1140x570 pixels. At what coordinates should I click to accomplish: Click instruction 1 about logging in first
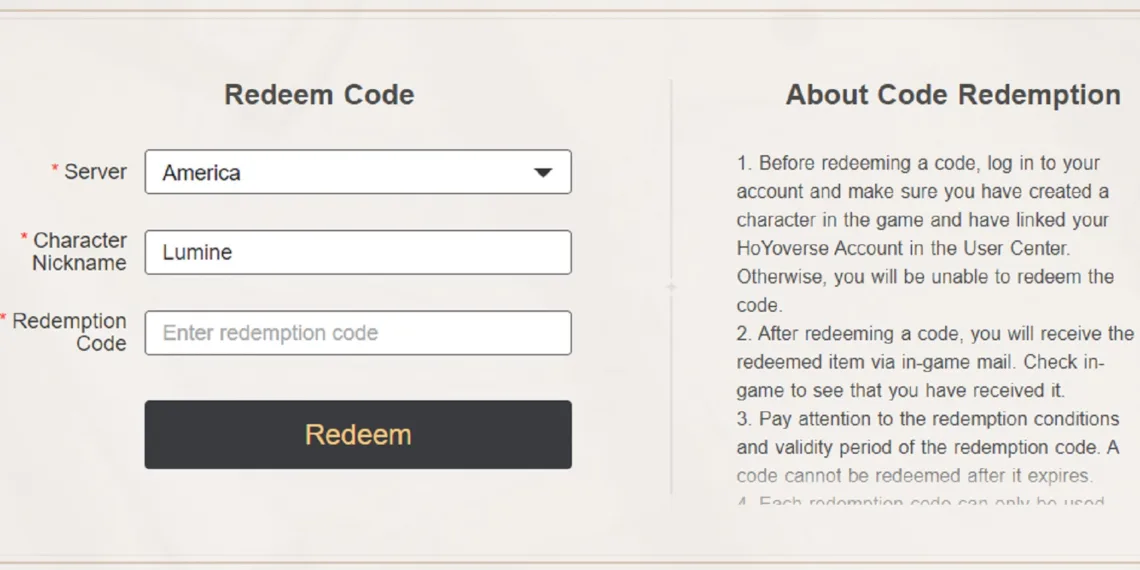925,233
